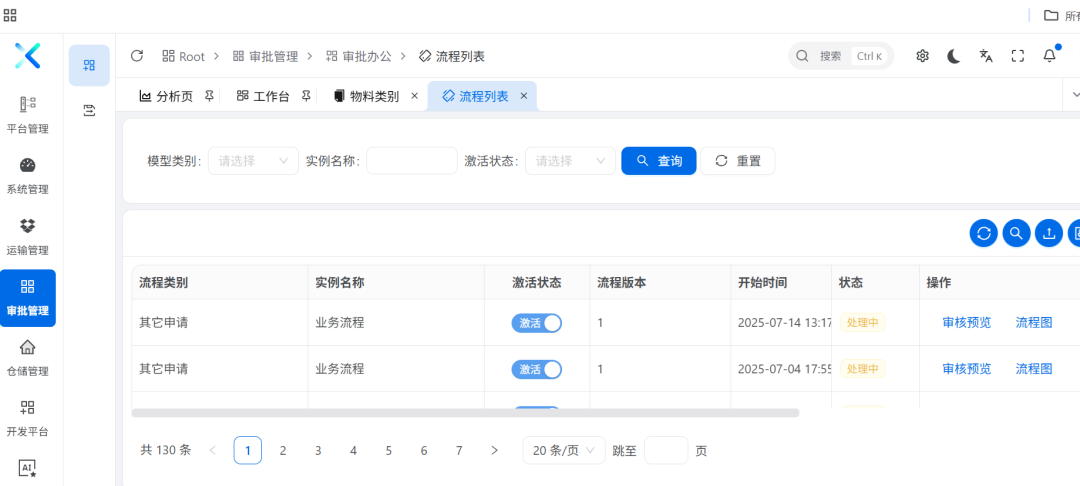
Task: Toggle dark mode with the moon icon
Action: coord(954,56)
